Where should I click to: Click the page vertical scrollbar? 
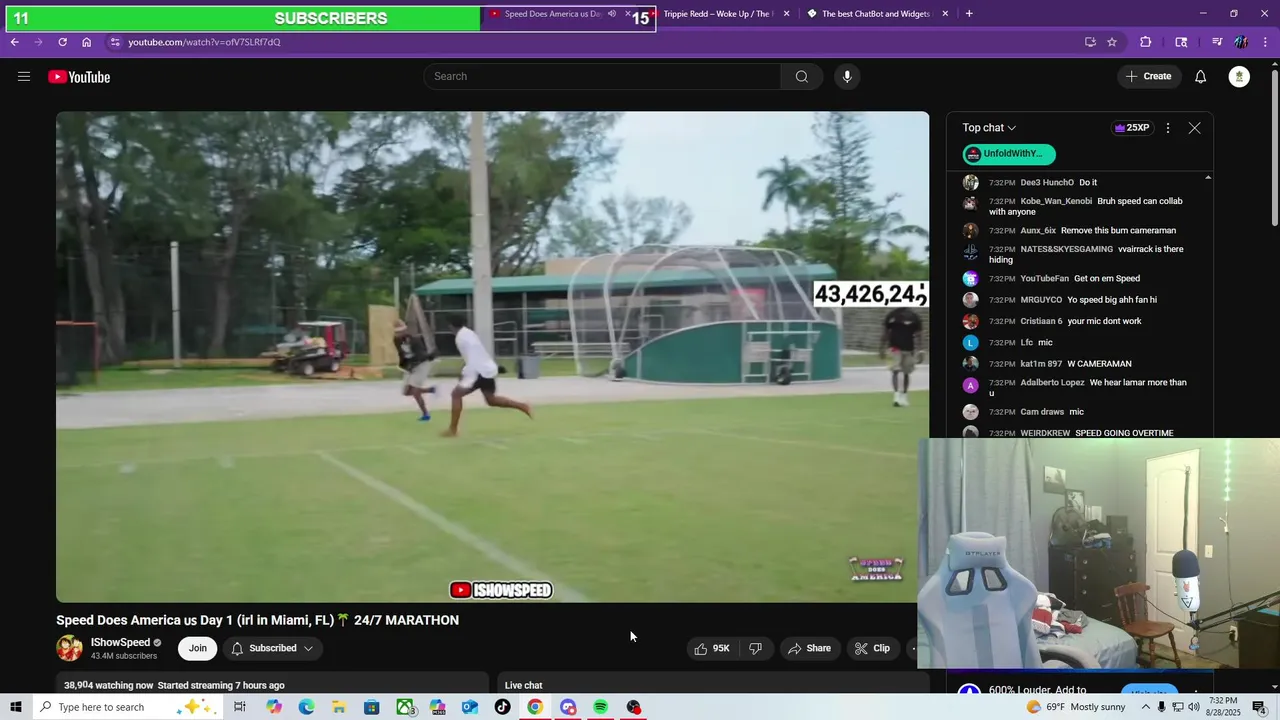coord(1274,150)
